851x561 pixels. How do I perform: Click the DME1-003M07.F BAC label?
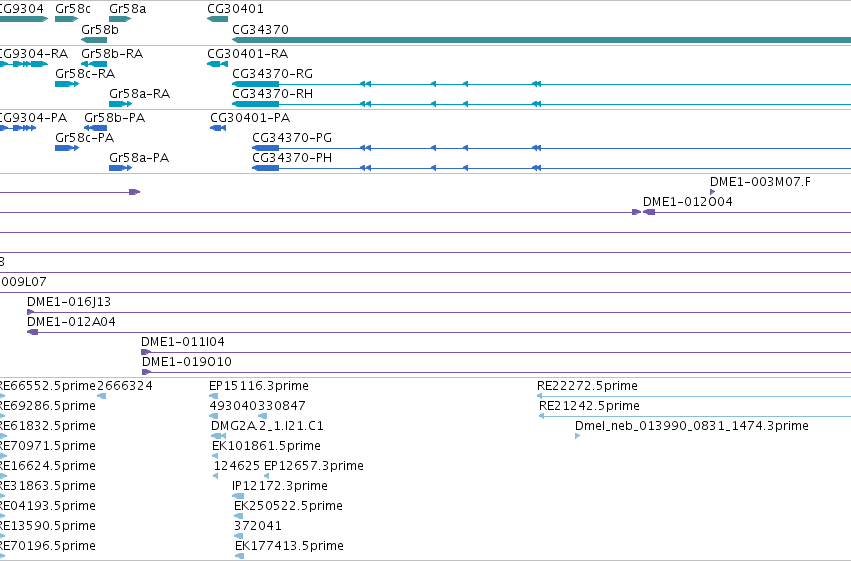click(760, 182)
